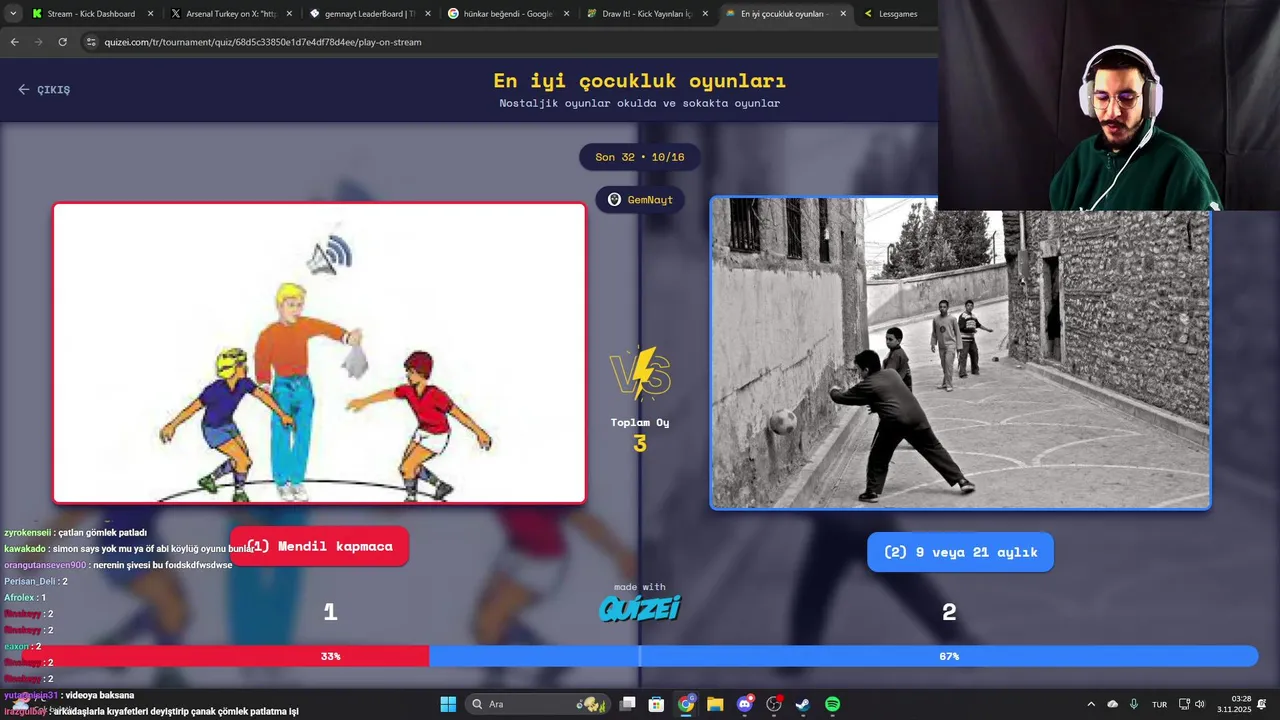Viewport: 1280px width, 720px height.
Task: Switch to Draw It! Kick Yayınları tab
Action: (645, 14)
